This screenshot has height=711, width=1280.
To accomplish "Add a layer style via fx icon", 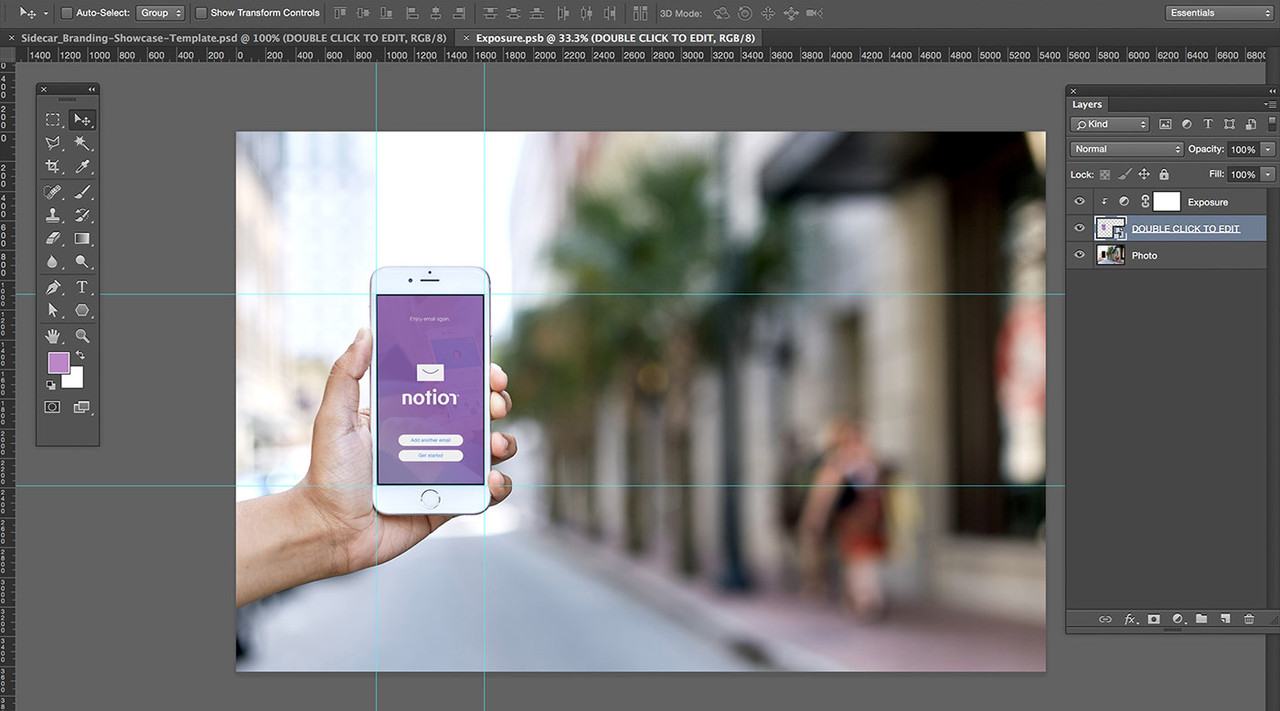I will pos(1130,619).
